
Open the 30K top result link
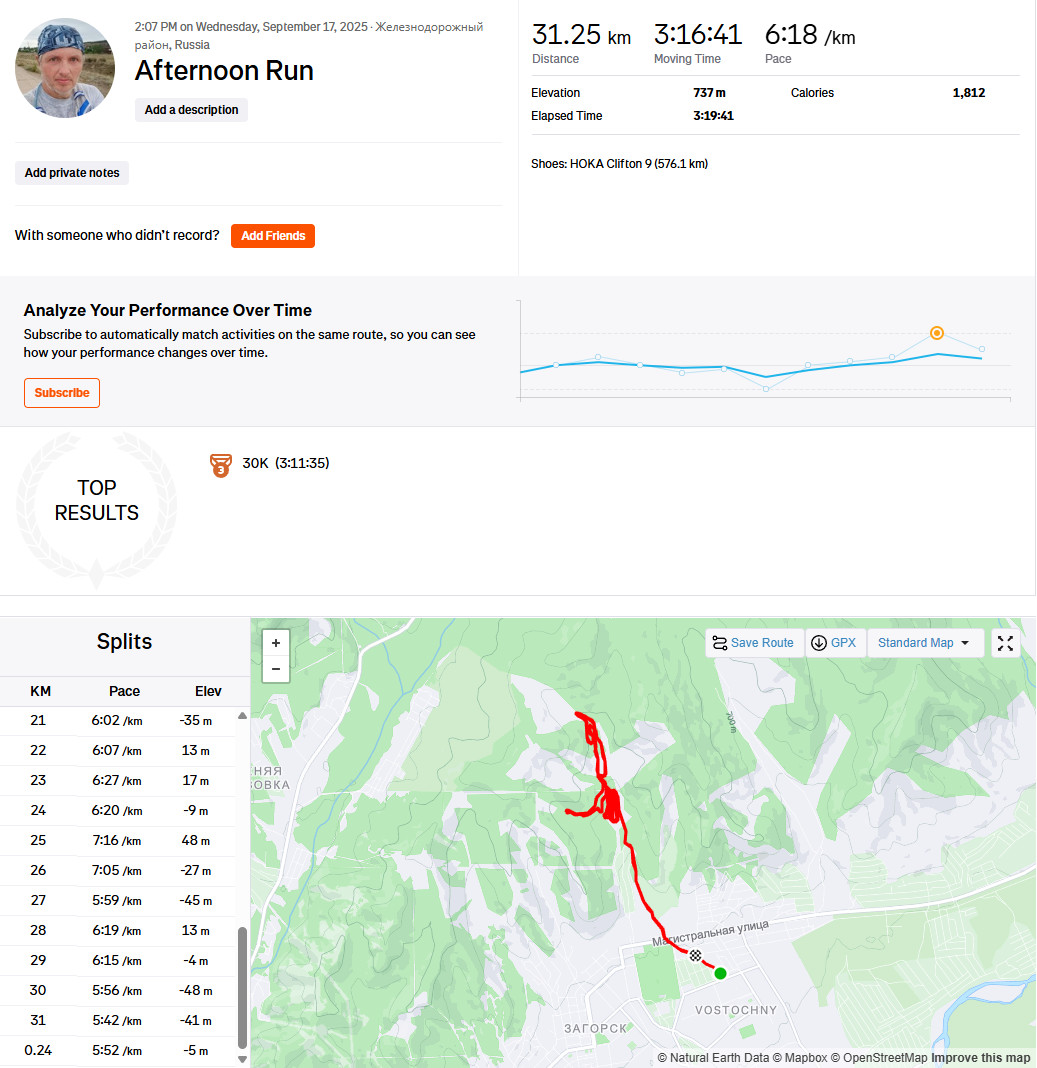tap(285, 463)
